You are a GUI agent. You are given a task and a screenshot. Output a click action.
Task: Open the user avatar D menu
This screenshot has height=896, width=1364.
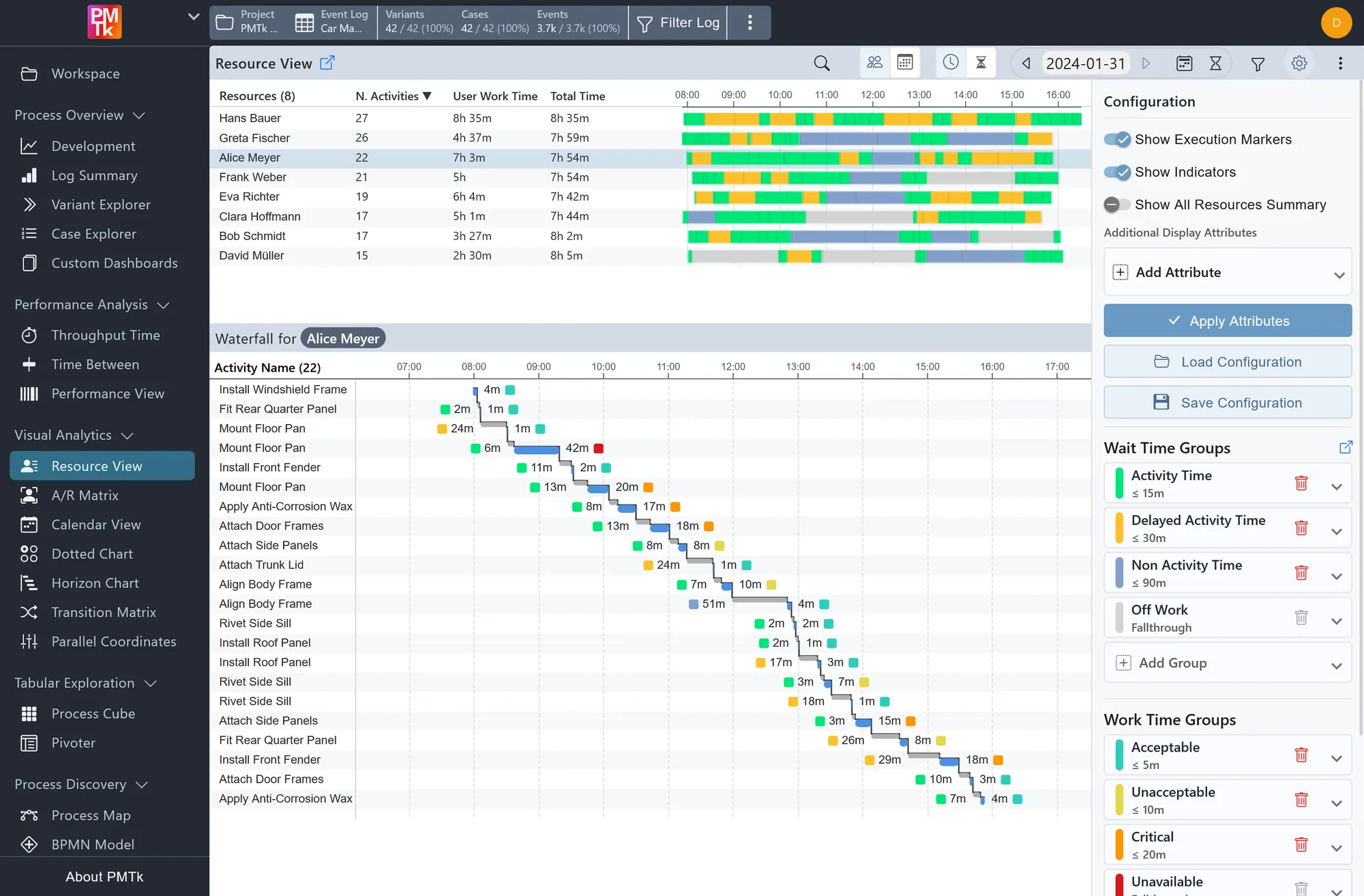[x=1336, y=23]
